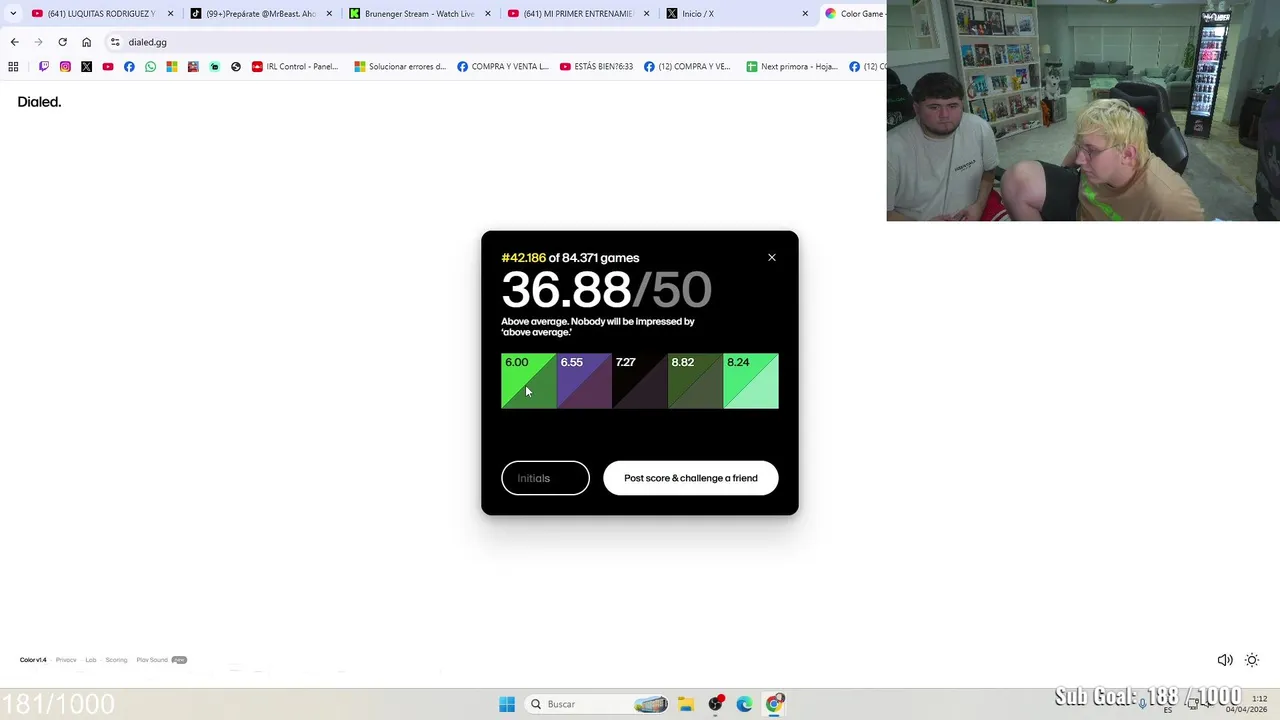Switch to Color Game tab
The width and height of the screenshot is (1280, 720).
point(853,14)
